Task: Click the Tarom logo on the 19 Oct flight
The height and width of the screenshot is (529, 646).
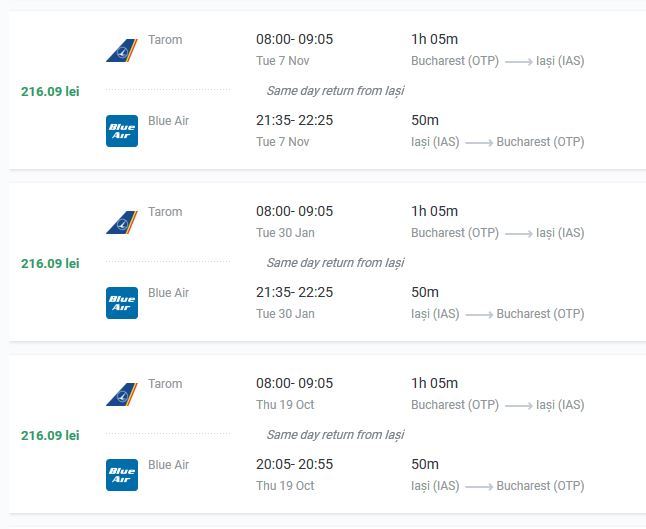Action: pyautogui.click(x=122, y=394)
